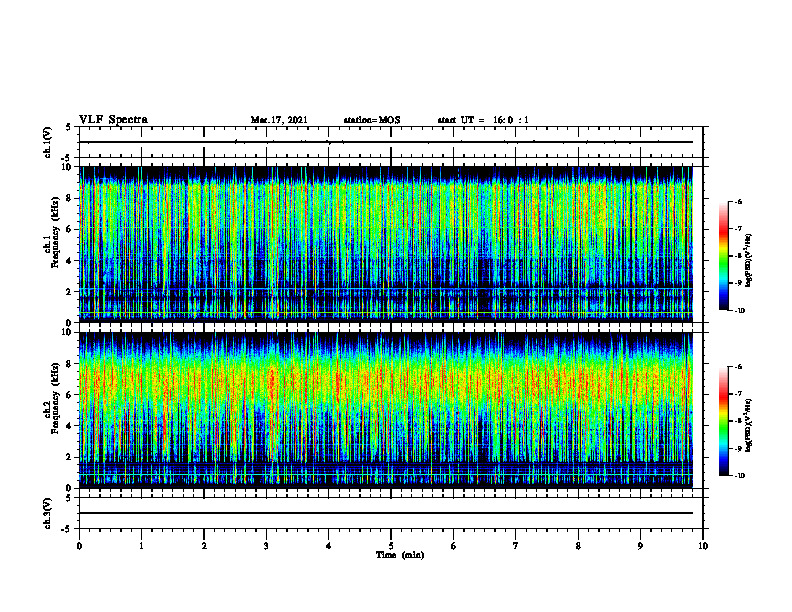Click the ch.2 color bar PSD units label
This screenshot has width=792, height=612.
pyautogui.click(x=749, y=425)
